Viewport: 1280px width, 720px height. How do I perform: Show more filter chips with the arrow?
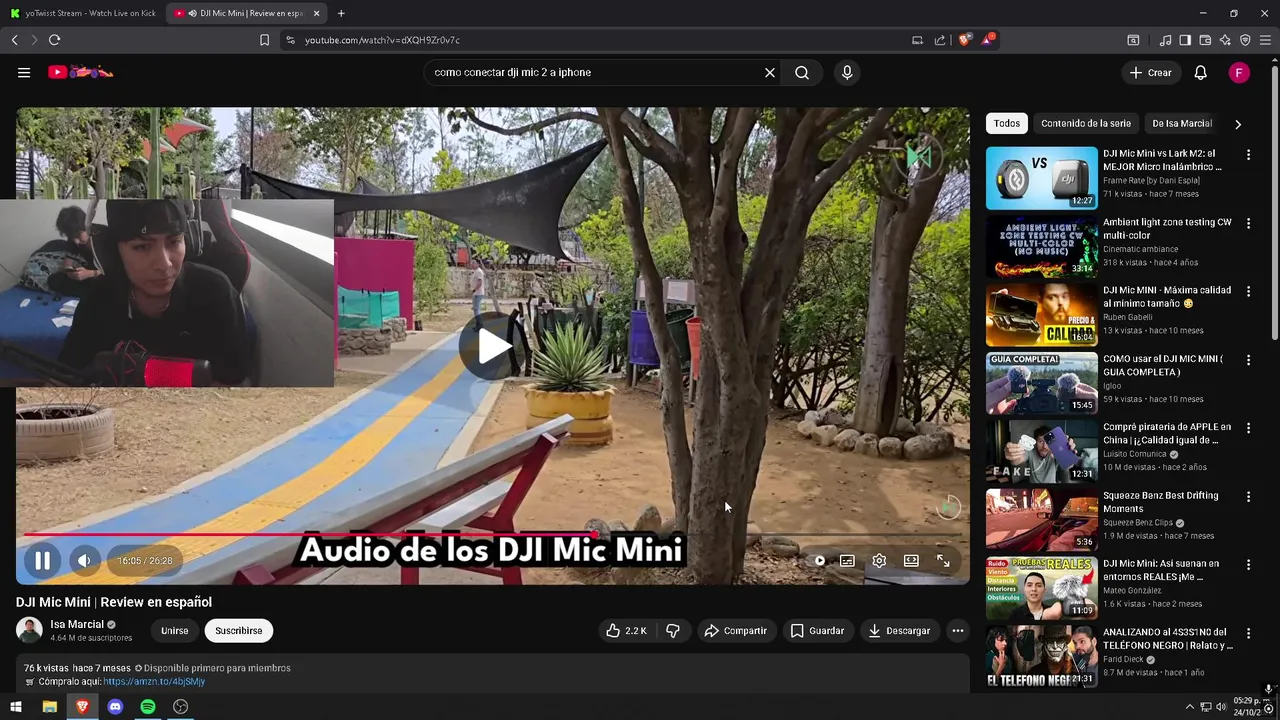[x=1238, y=124]
